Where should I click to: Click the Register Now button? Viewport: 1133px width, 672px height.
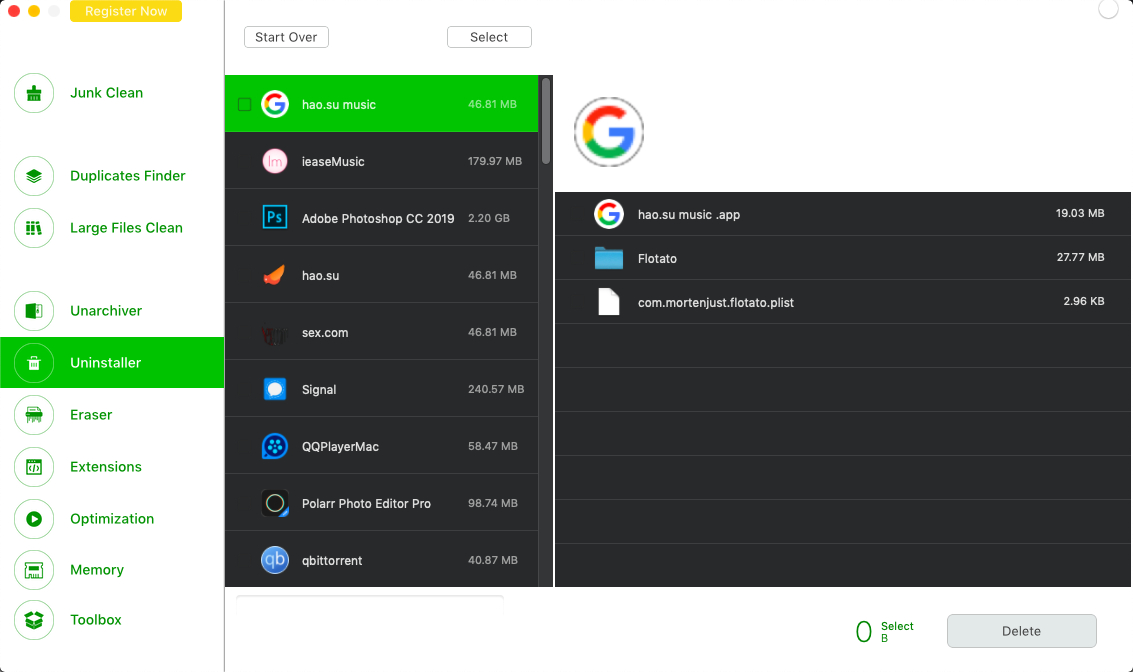click(x=126, y=11)
